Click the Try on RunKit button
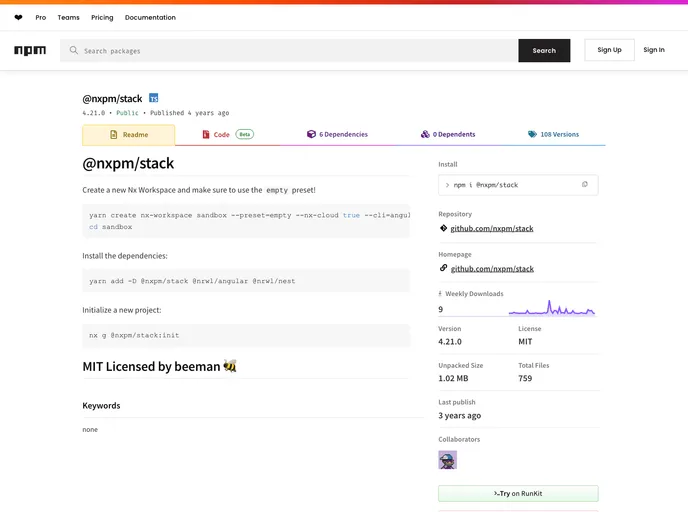Image resolution: width=688 pixels, height=512 pixels. click(x=518, y=493)
